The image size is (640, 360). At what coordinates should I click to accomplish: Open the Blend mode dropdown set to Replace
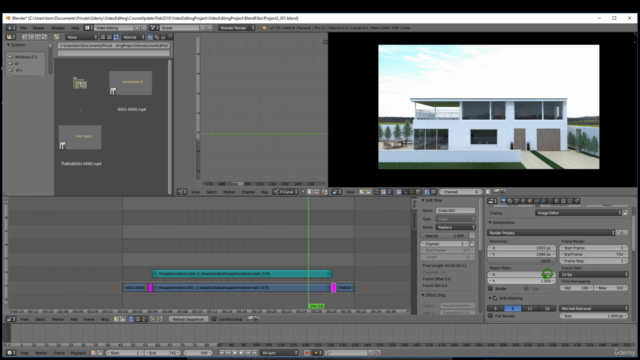(456, 227)
